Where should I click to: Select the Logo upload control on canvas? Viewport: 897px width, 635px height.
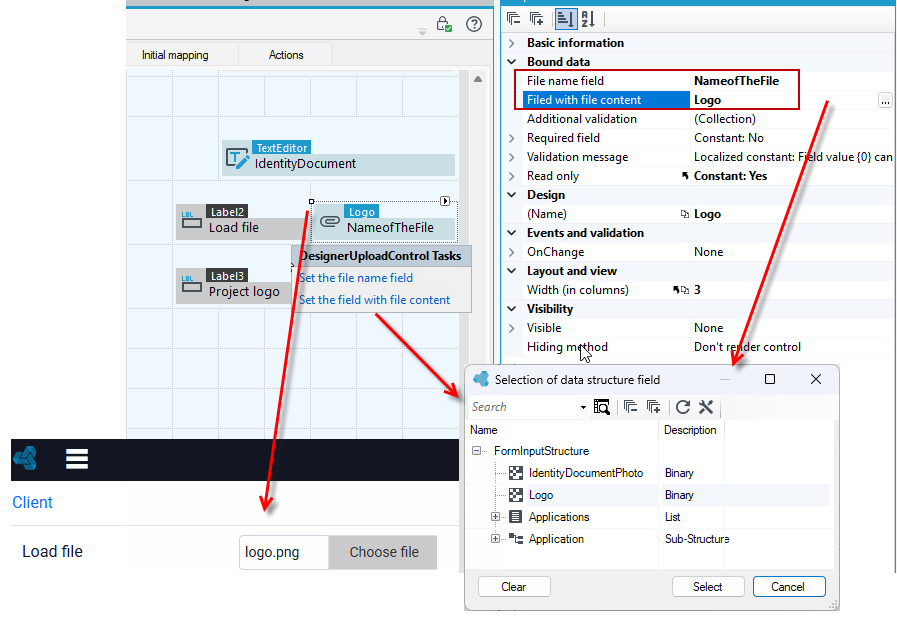384,221
